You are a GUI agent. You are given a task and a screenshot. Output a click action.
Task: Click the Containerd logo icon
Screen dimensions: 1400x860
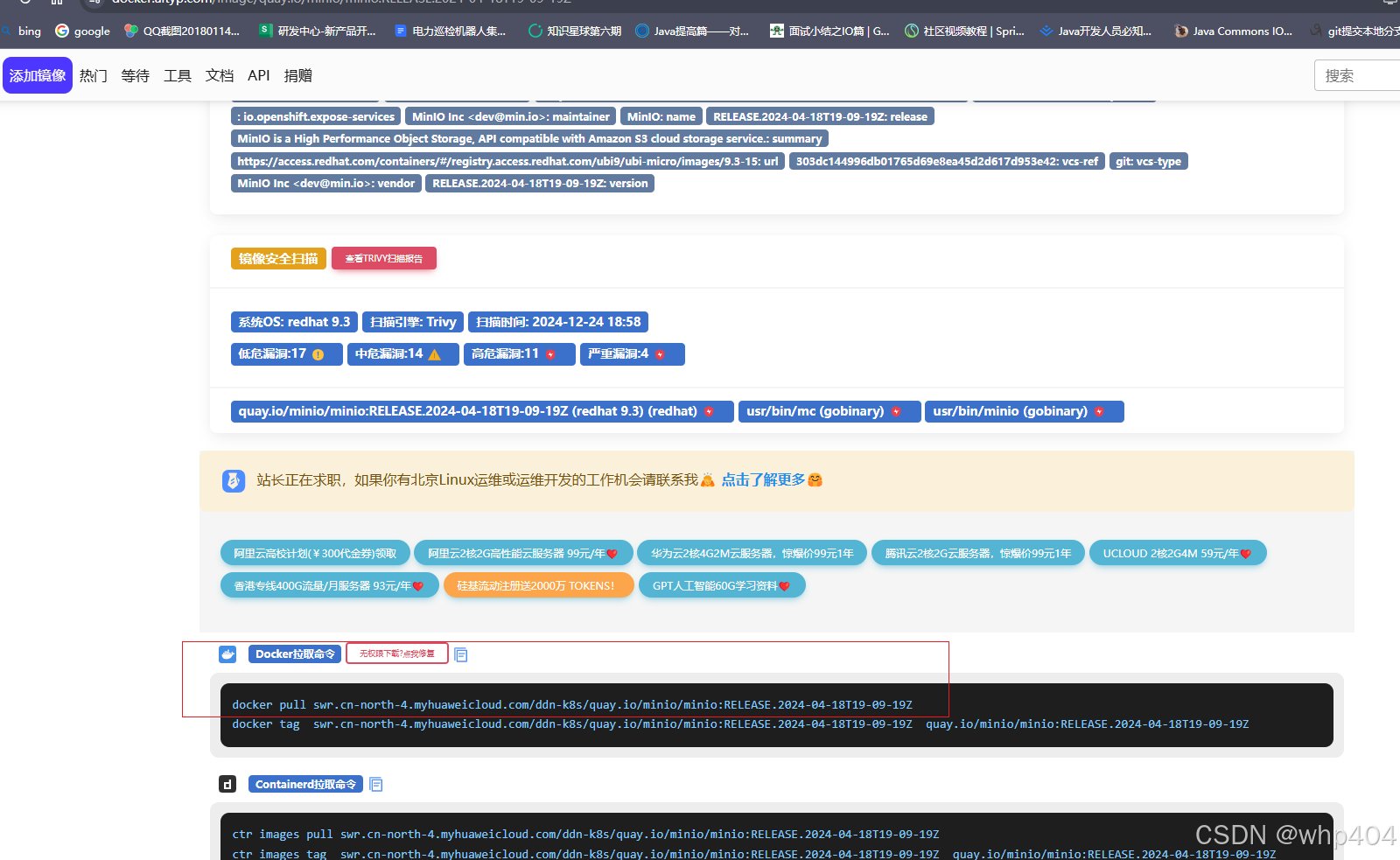pos(227,784)
